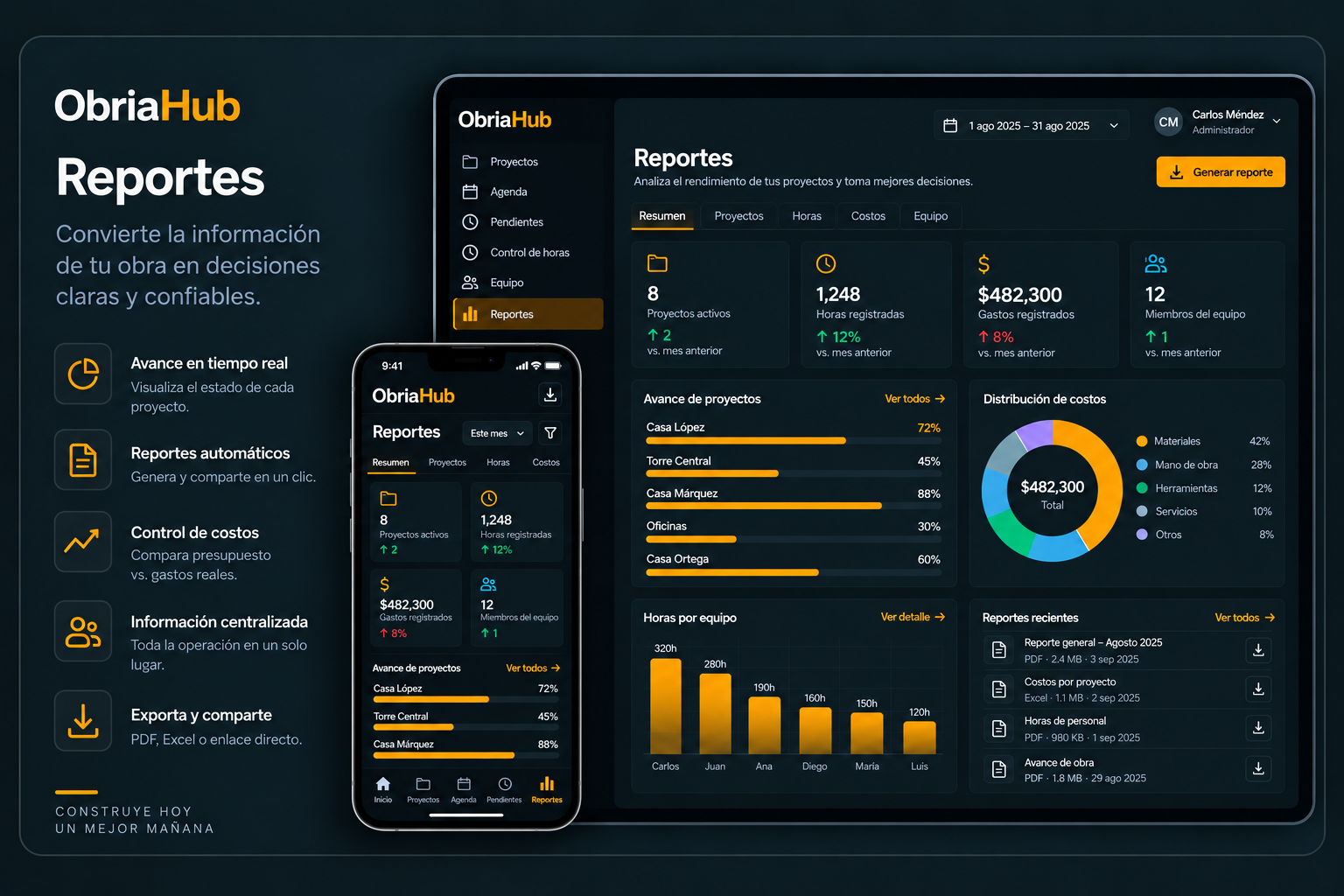Click the Generar reporte button

[1221, 172]
